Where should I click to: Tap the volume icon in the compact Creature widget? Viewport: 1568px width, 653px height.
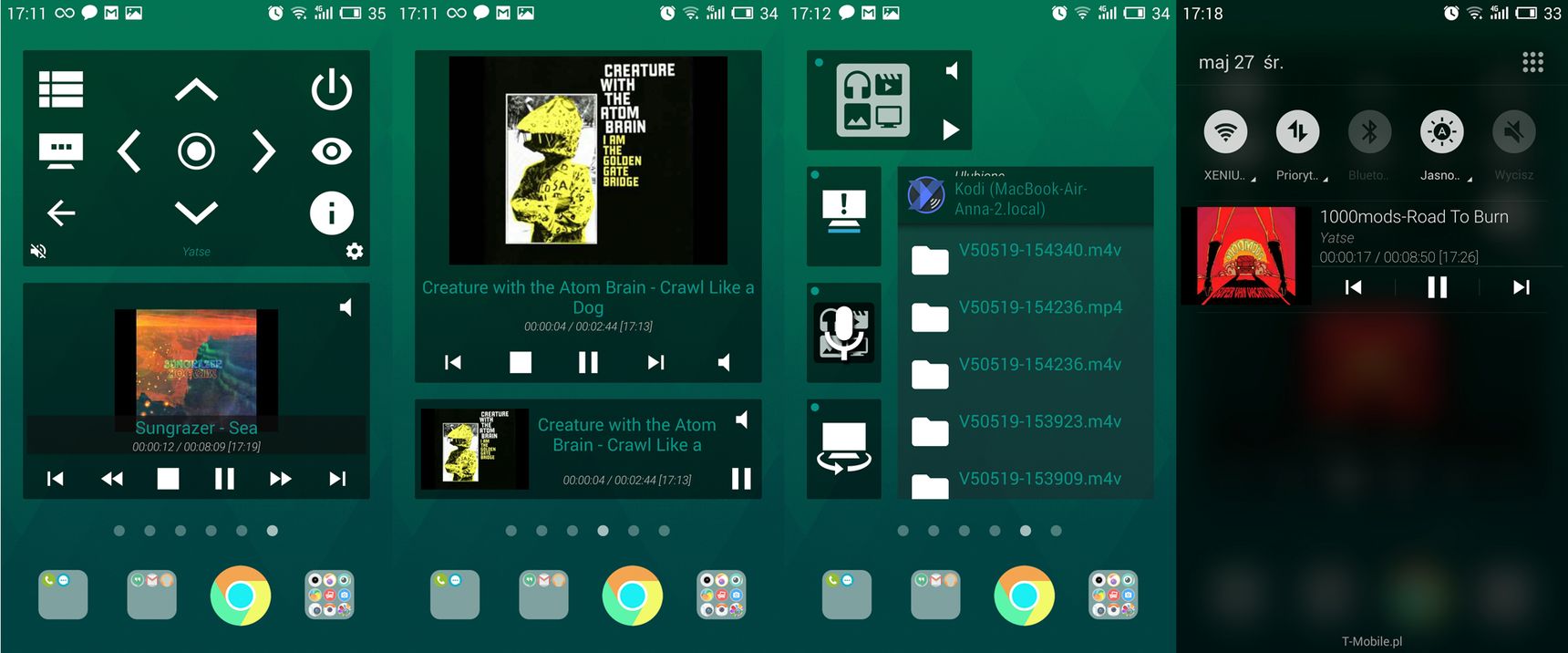point(743,420)
